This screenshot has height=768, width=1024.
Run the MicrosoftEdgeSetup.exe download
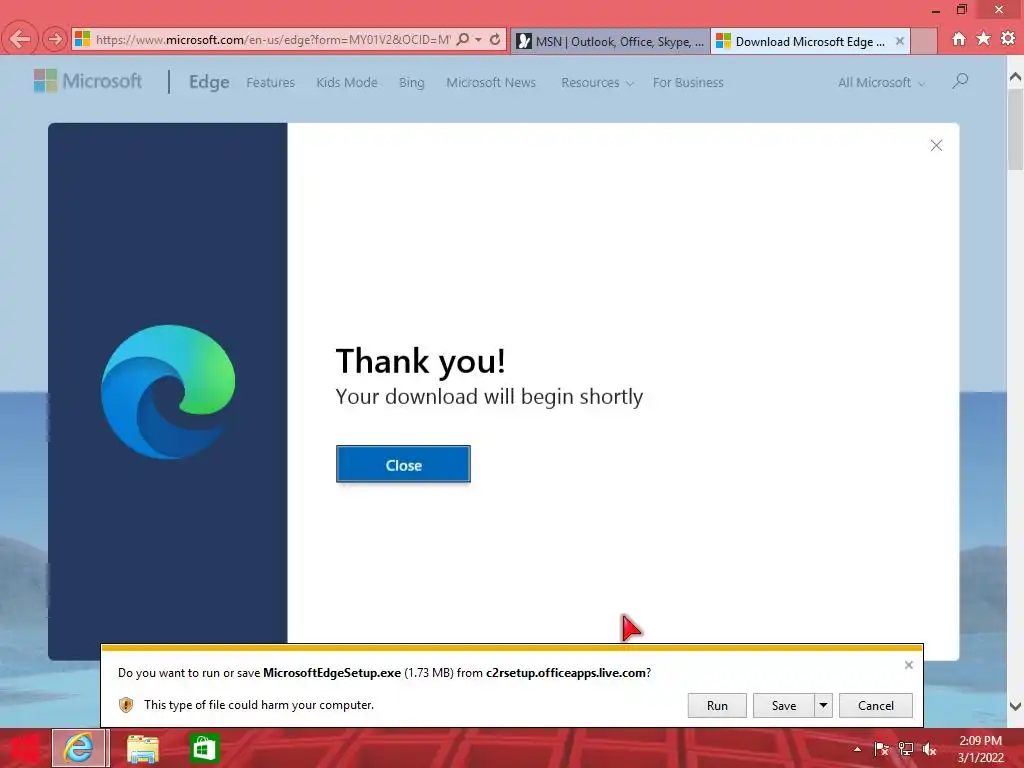[x=716, y=705]
